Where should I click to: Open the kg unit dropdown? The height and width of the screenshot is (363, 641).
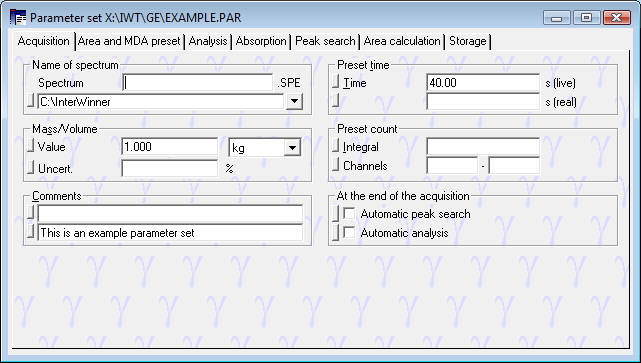[x=292, y=148]
